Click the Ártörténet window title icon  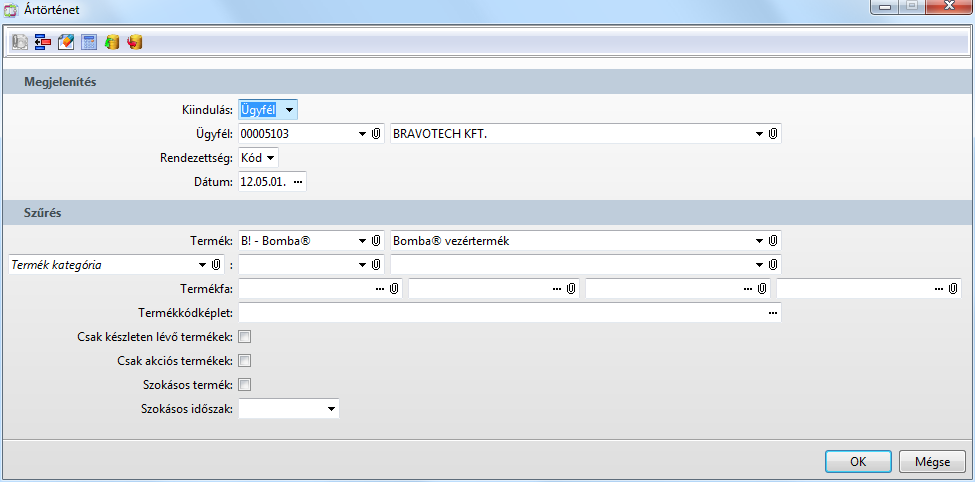11,10
